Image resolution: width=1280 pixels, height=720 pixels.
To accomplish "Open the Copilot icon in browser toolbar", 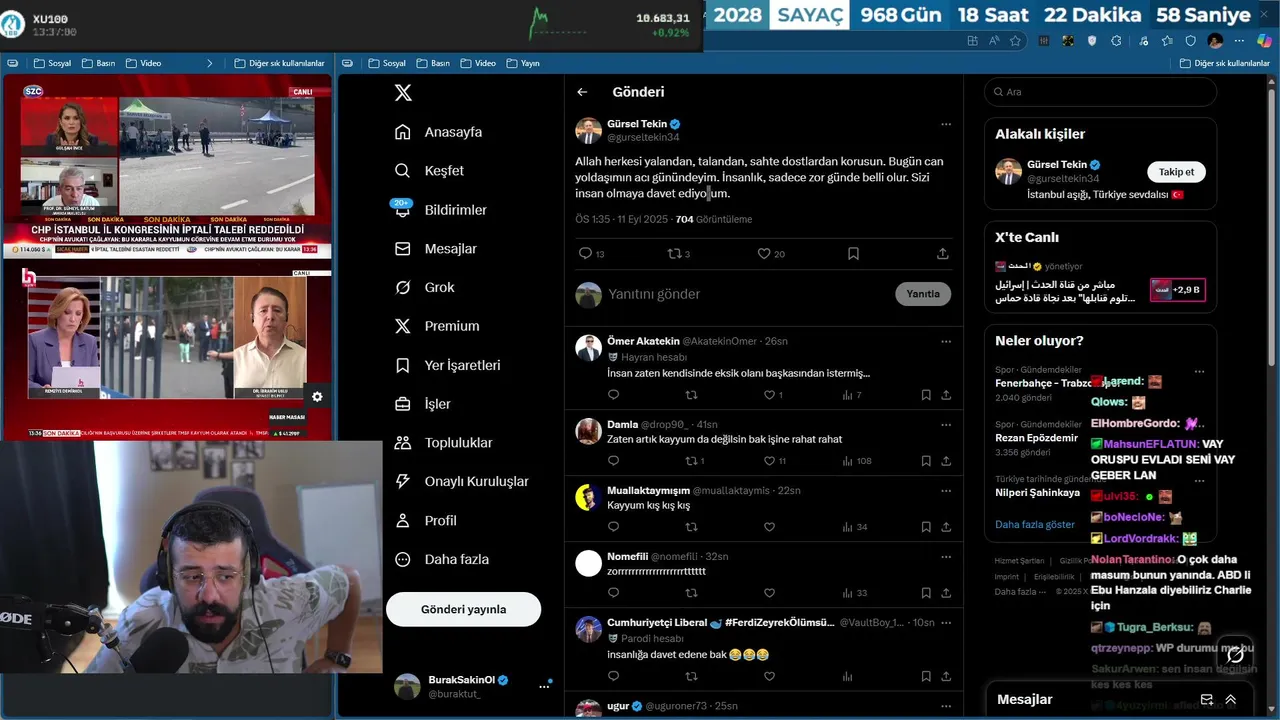I will [x=1265, y=41].
